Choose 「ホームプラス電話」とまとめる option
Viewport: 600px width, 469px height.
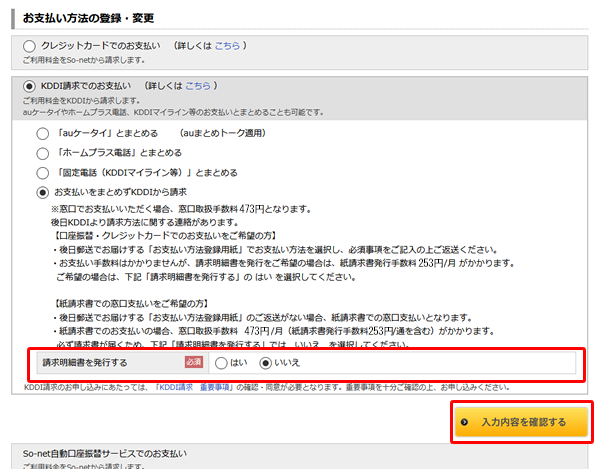pos(42,153)
